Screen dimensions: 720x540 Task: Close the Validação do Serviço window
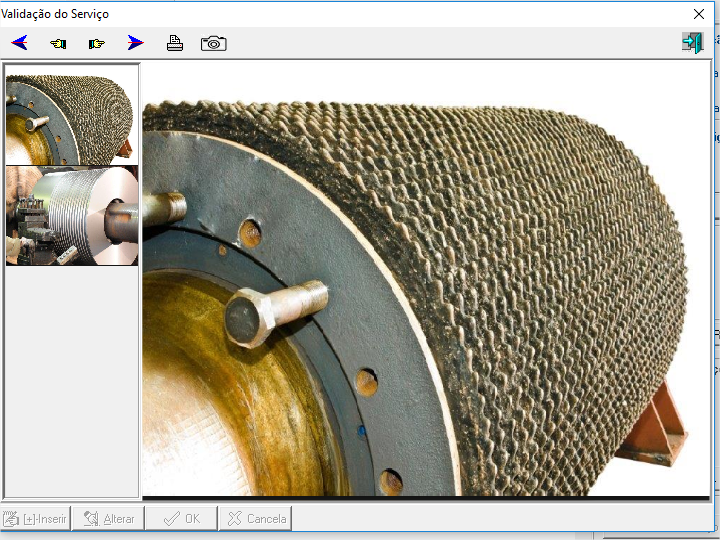[699, 14]
